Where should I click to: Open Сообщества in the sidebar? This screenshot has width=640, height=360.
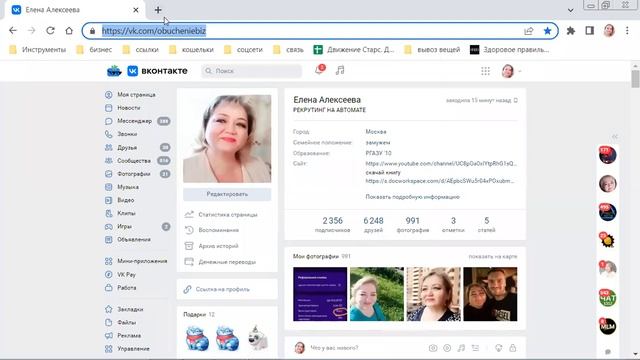click(x=134, y=160)
